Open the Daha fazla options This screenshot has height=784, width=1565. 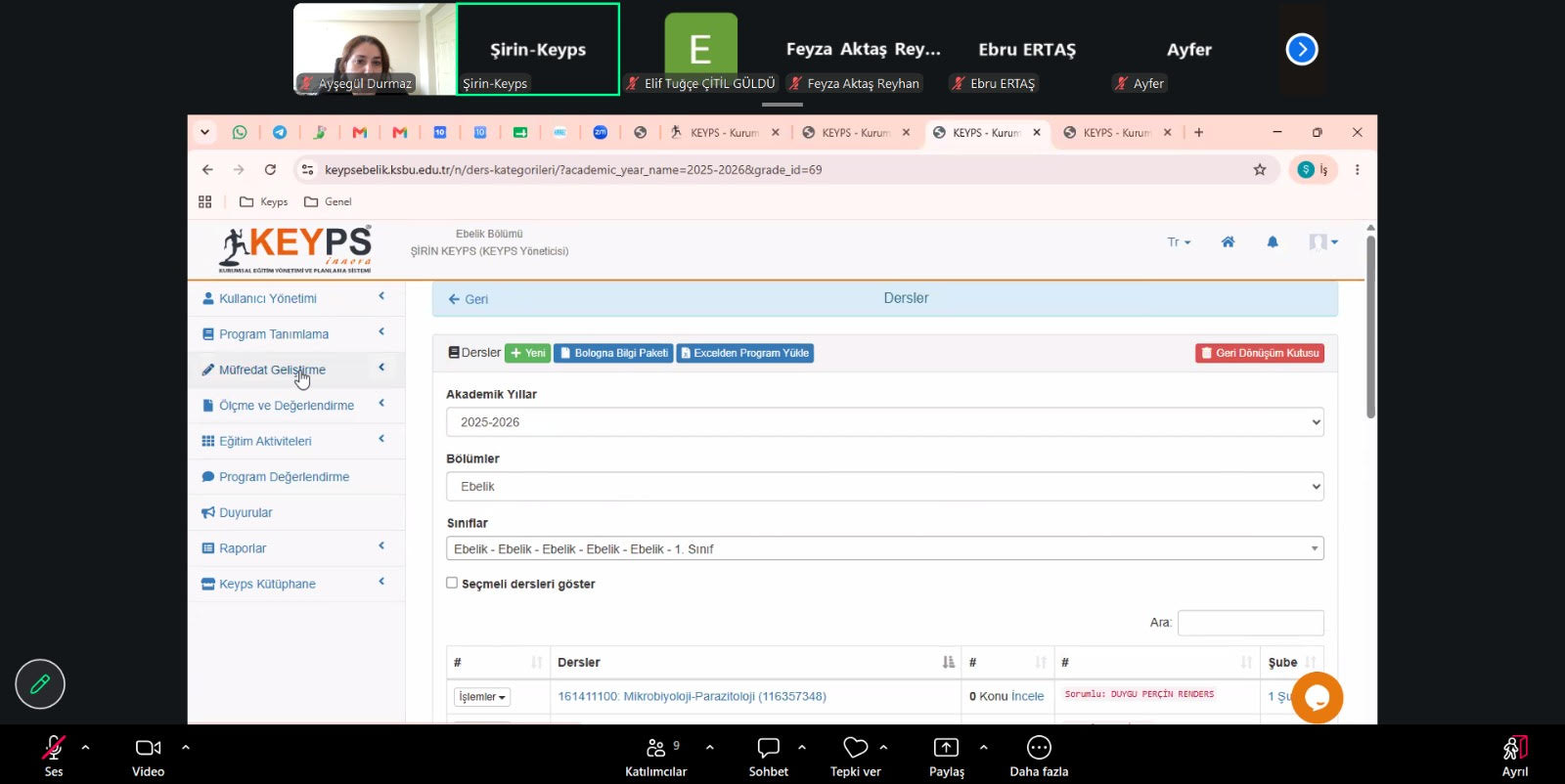tap(1039, 757)
